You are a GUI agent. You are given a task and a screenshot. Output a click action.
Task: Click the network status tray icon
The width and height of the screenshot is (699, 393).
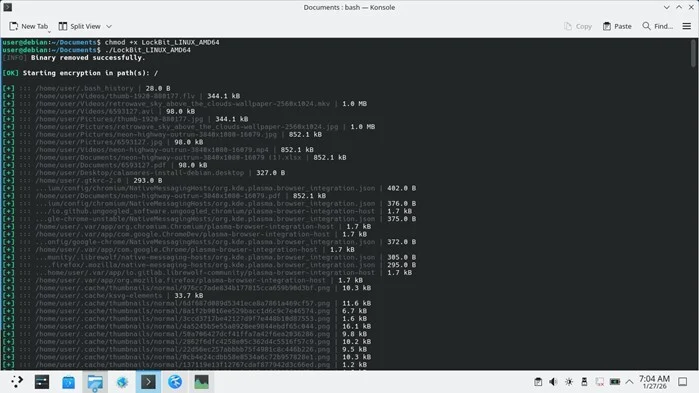point(600,382)
